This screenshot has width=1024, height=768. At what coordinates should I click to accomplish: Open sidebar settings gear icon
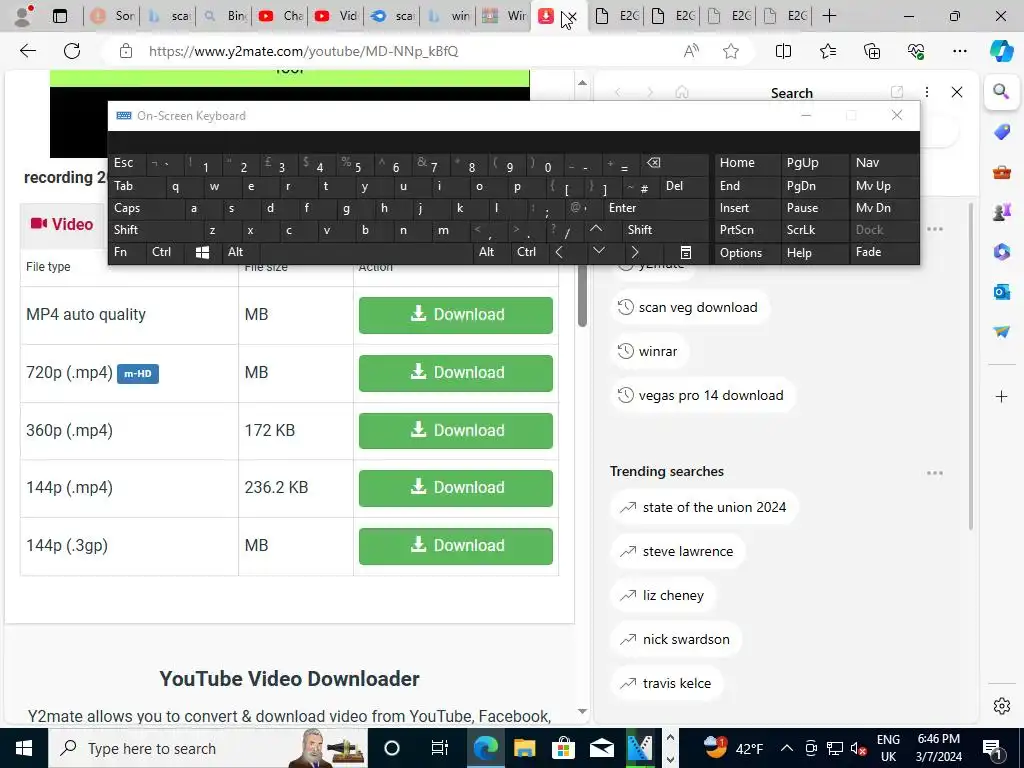coord(1001,705)
